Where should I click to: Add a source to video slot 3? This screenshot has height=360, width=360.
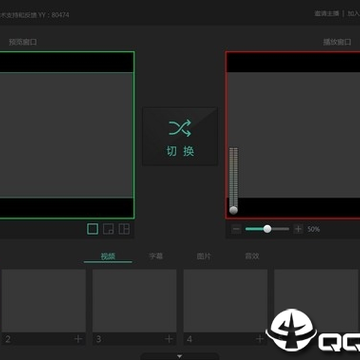[x=169, y=339]
